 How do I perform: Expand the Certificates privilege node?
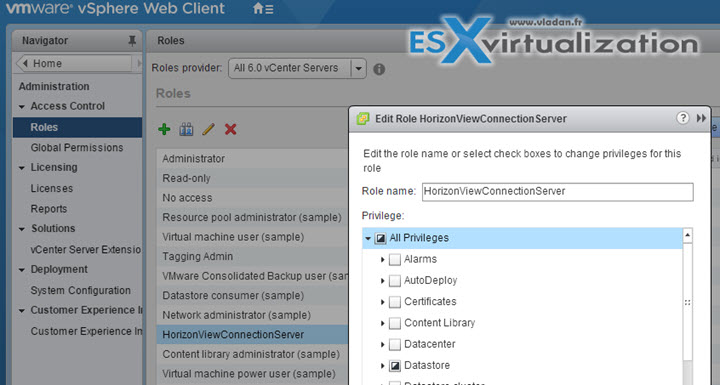(382, 302)
